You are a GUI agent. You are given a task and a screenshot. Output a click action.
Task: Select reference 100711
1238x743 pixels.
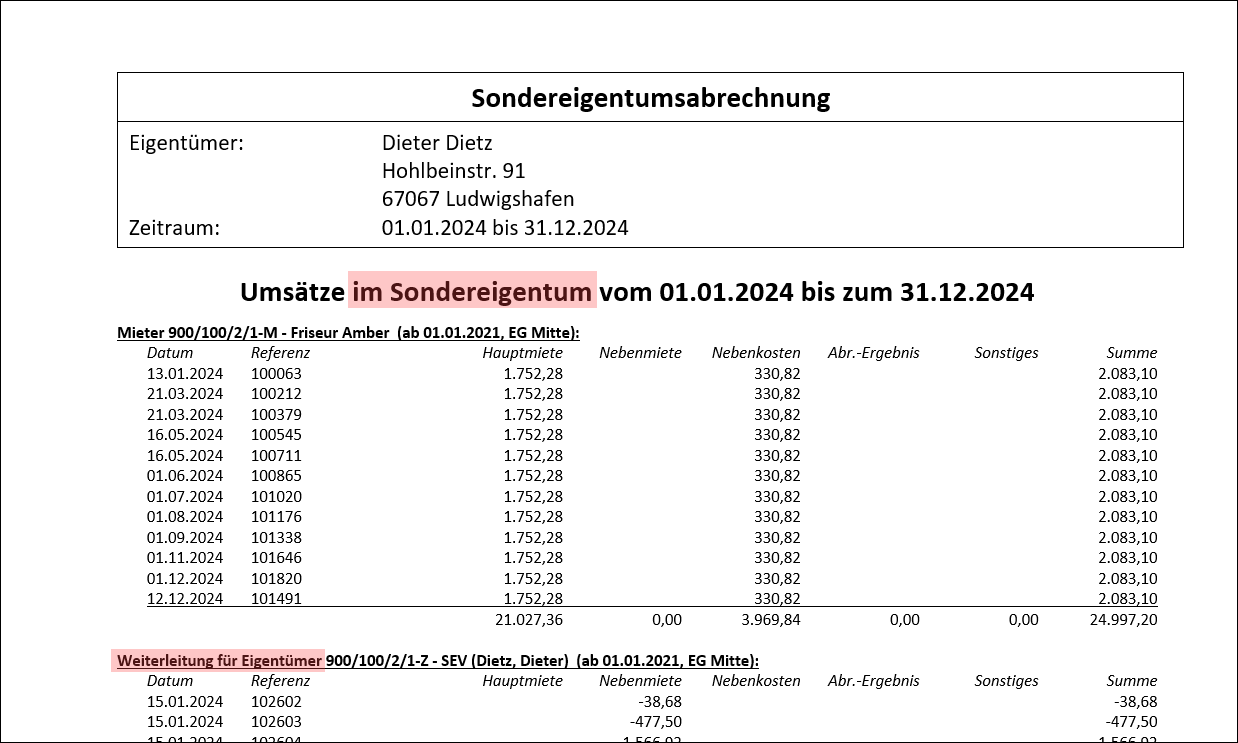pos(276,455)
